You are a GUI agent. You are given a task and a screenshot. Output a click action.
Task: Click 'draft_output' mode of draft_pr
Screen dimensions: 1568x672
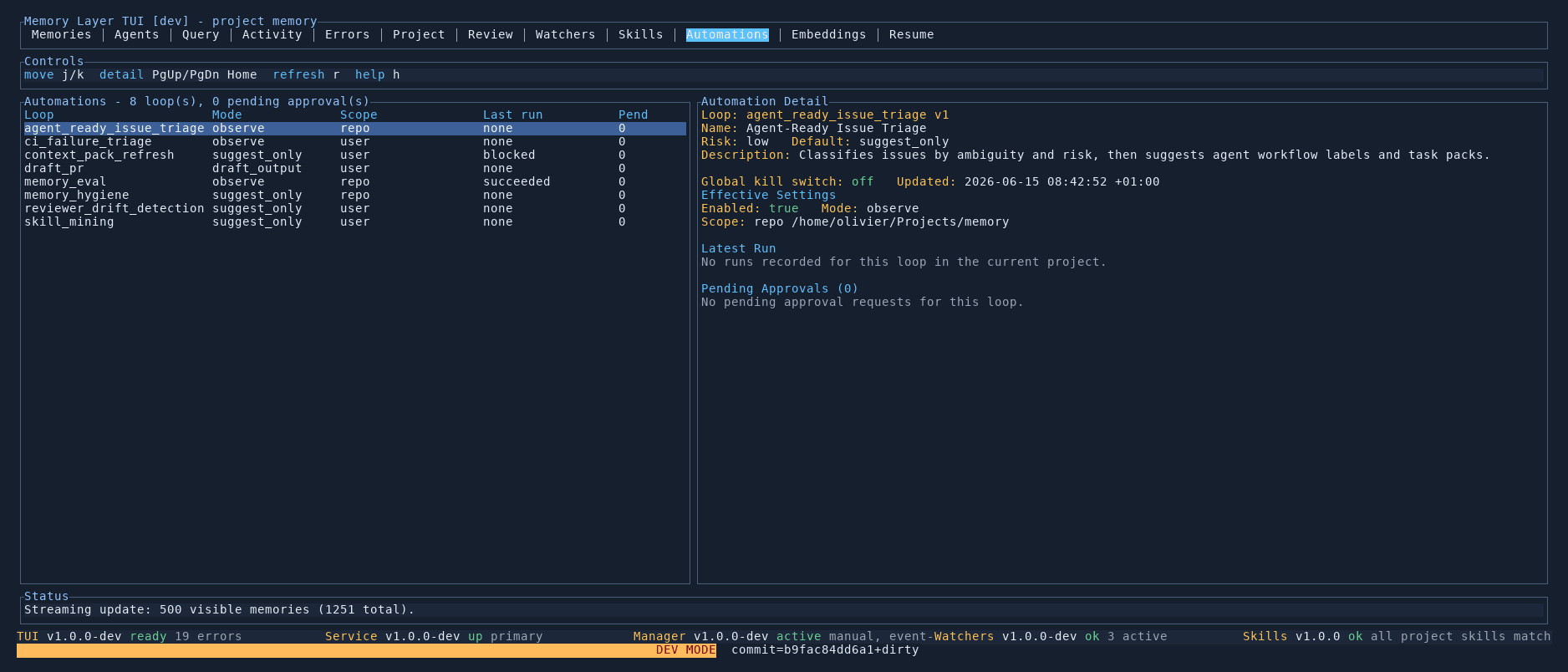pos(257,168)
